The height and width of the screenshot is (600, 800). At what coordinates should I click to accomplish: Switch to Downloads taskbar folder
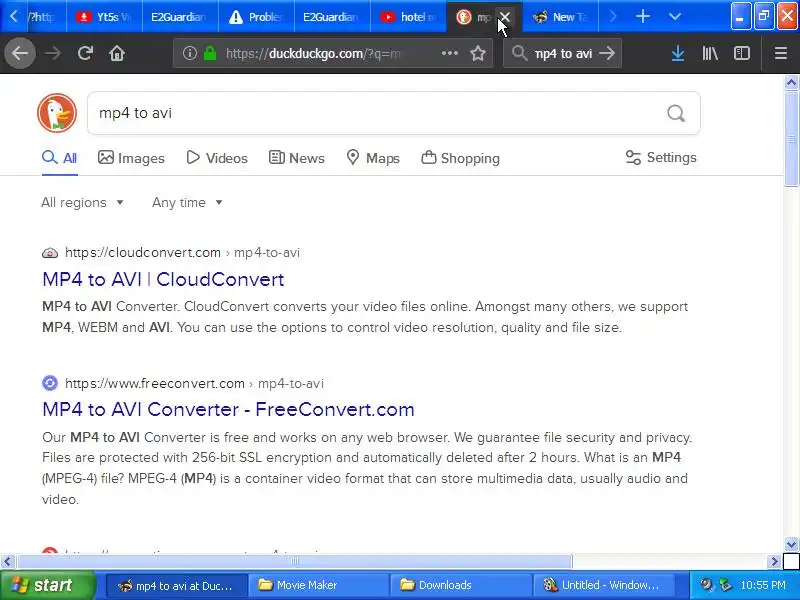(x=459, y=585)
